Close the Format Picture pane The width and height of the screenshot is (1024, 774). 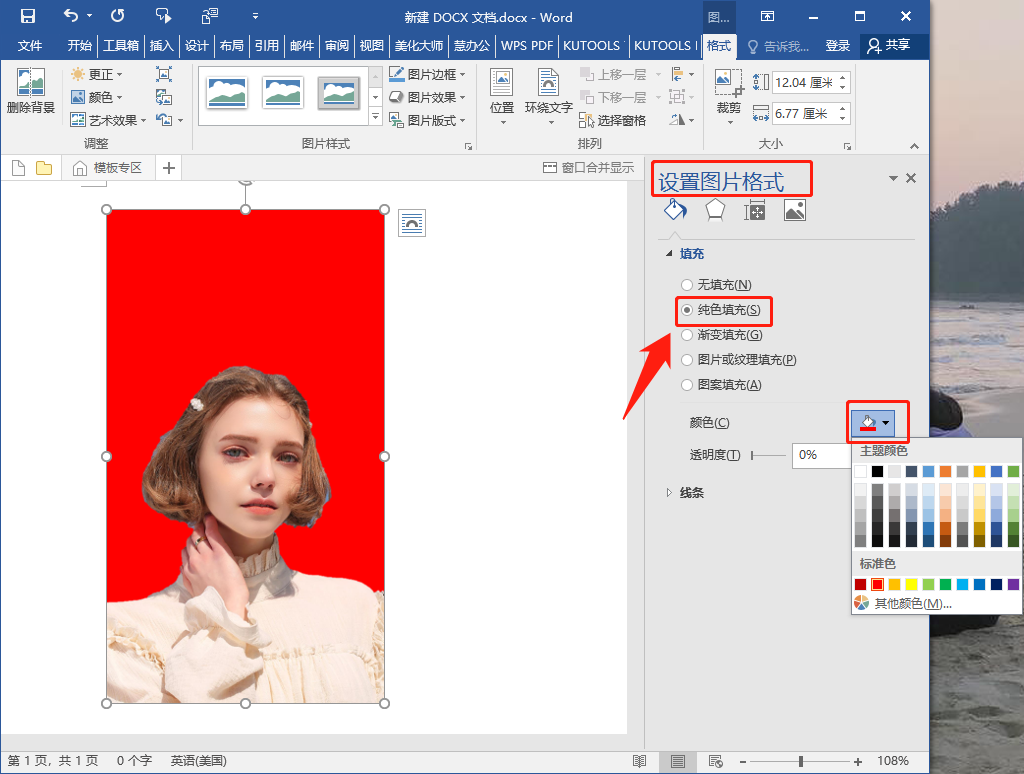pos(911,178)
